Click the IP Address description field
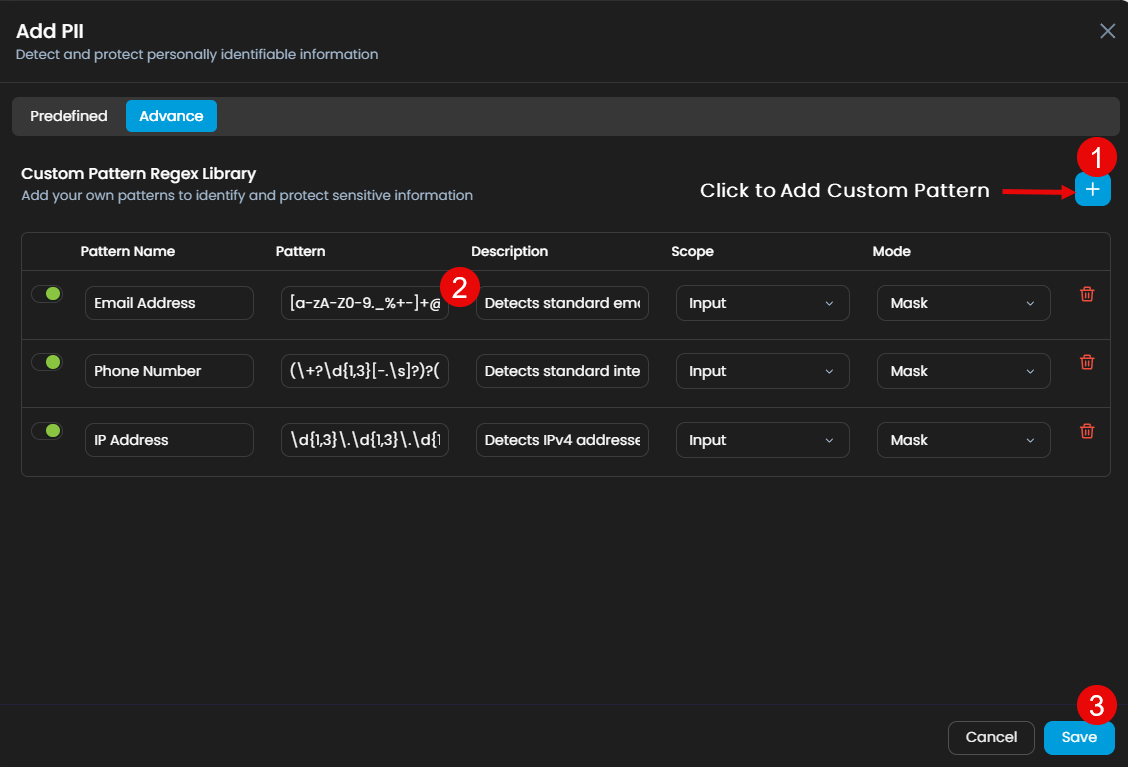This screenshot has width=1128, height=767. click(x=562, y=440)
